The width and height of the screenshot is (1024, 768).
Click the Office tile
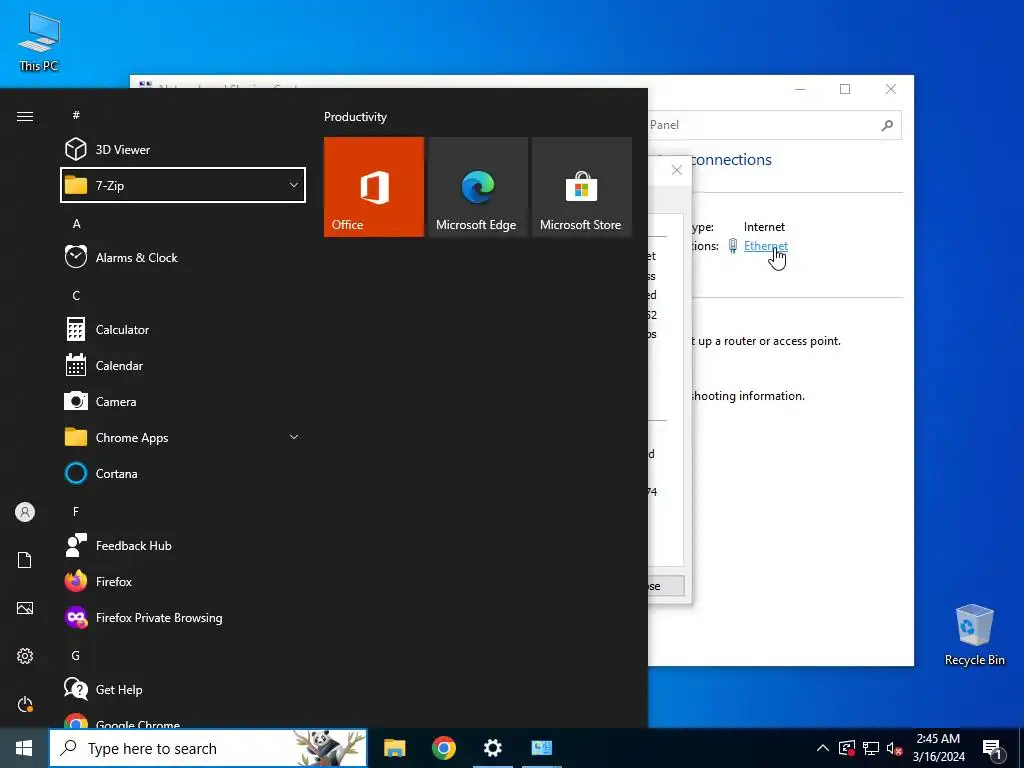tap(374, 187)
